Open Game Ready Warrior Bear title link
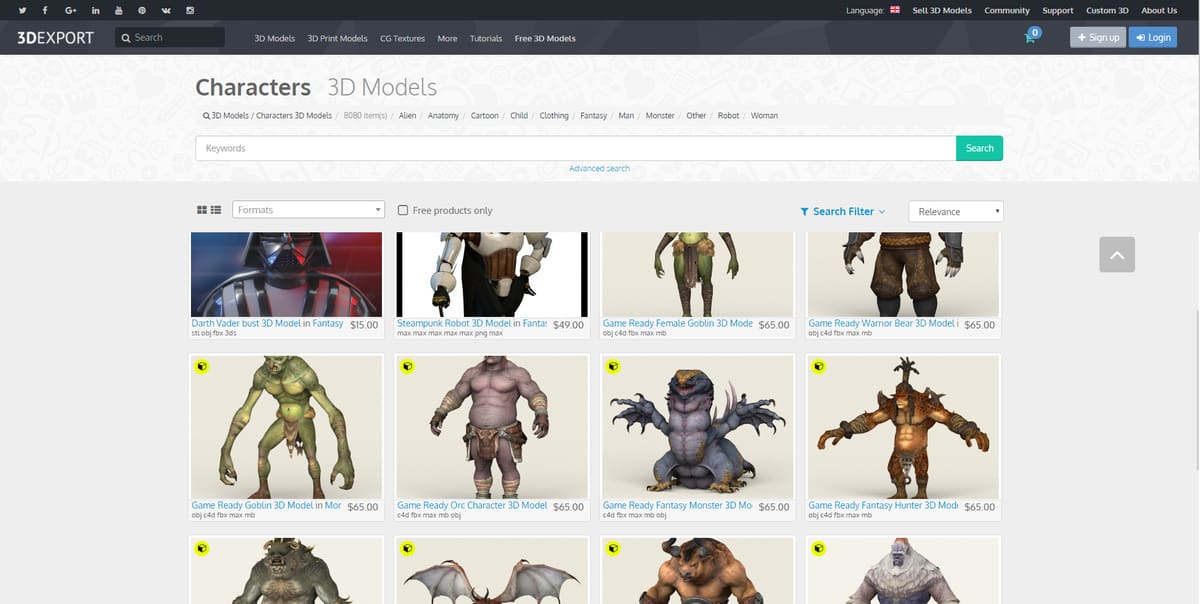The image size is (1200, 604). coord(883,324)
